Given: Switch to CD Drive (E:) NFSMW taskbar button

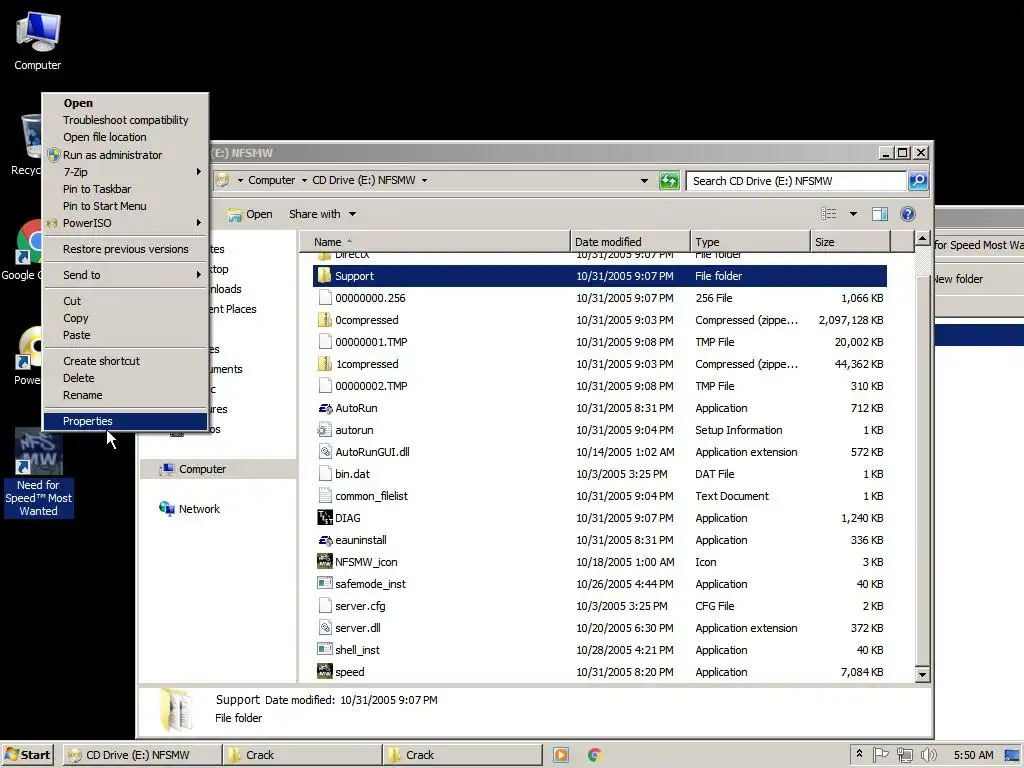Looking at the screenshot, I should click(142, 755).
